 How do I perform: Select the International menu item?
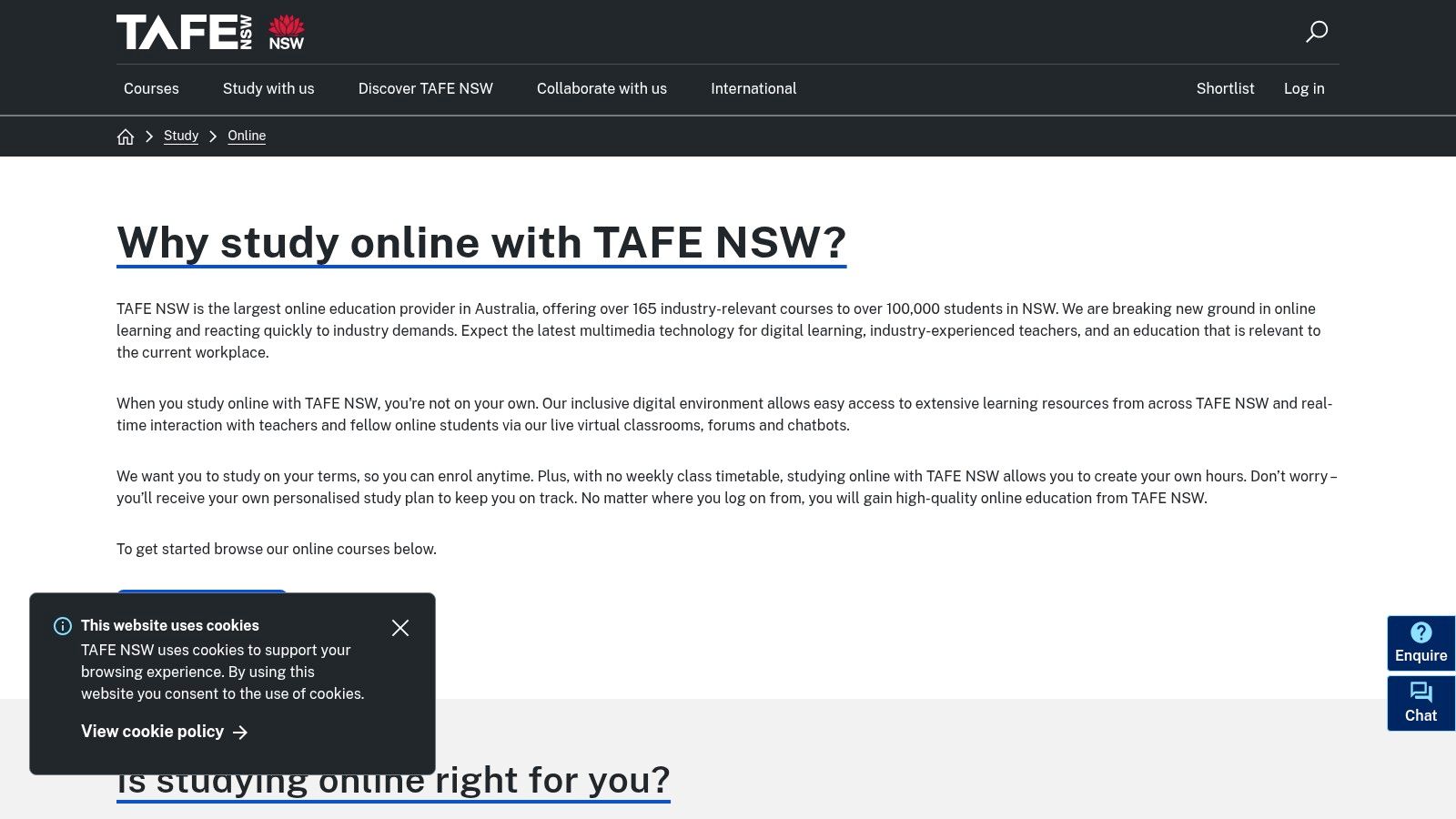(x=753, y=88)
